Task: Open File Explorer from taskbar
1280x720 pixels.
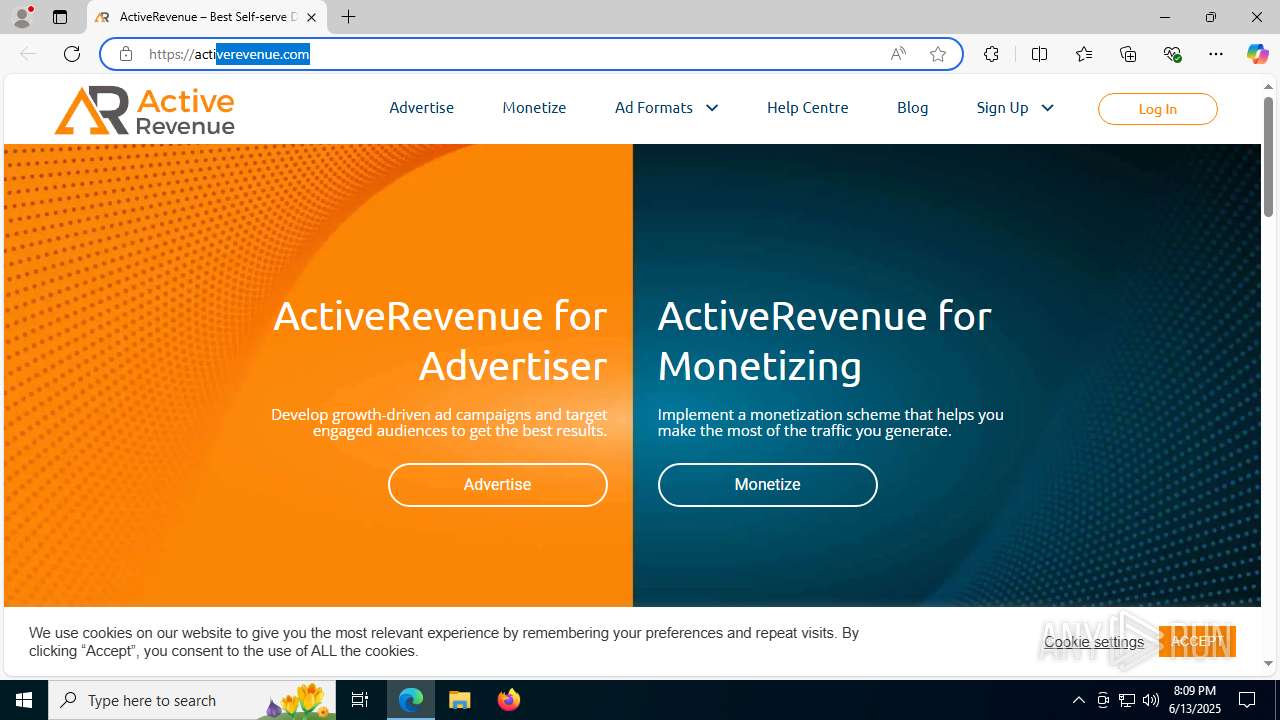Action: (460, 700)
